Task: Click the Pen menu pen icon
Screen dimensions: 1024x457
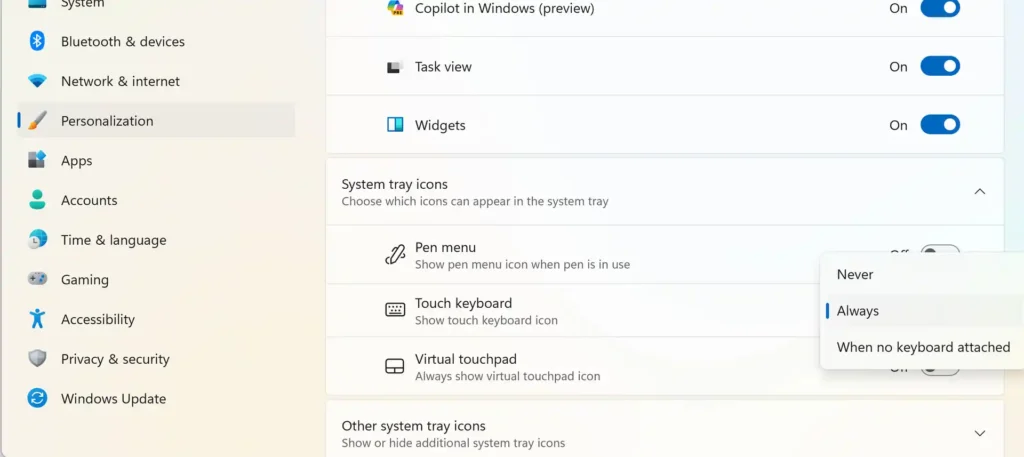Action: pyautogui.click(x=395, y=255)
